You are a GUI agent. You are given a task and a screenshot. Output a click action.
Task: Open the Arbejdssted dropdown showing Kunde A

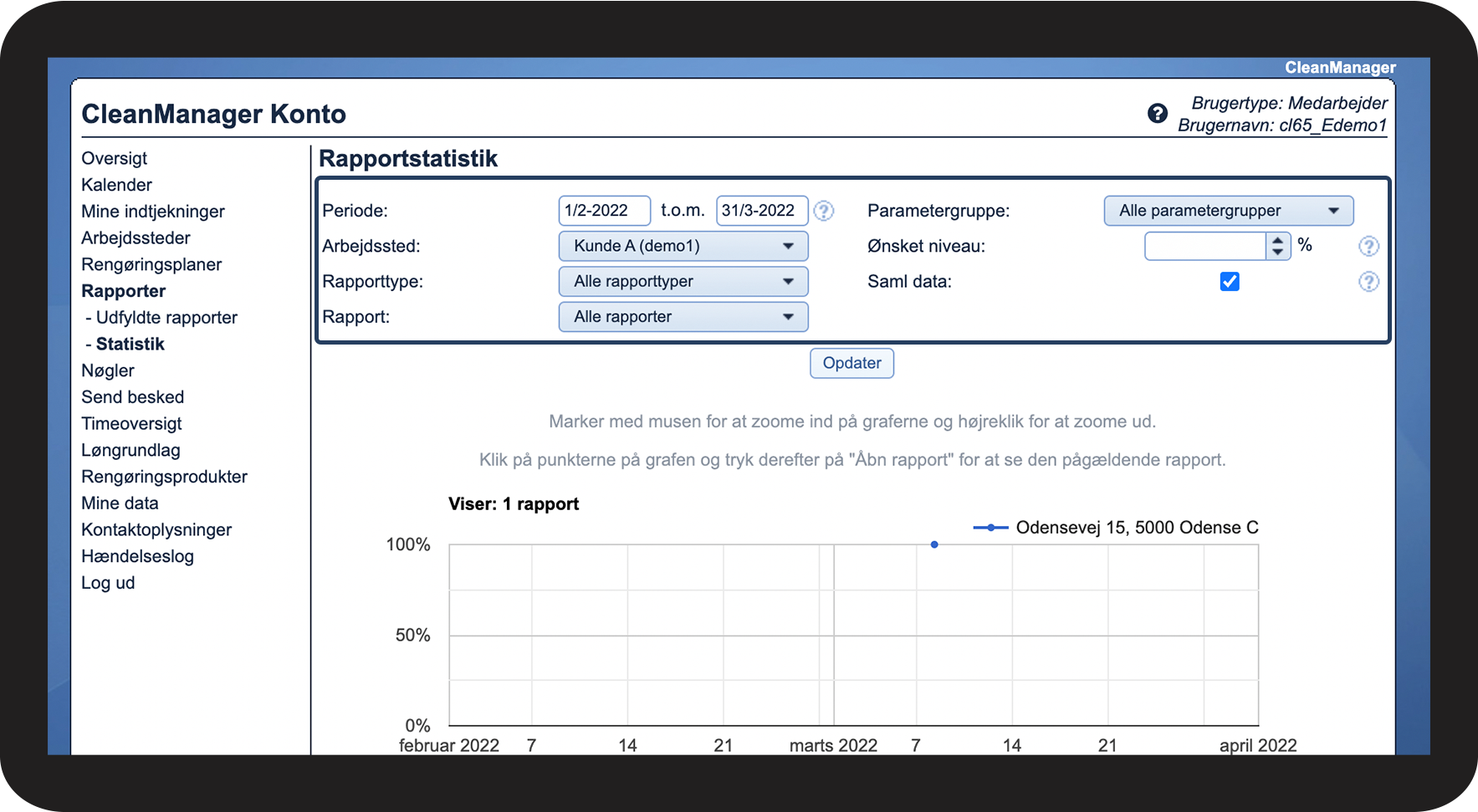tap(683, 246)
